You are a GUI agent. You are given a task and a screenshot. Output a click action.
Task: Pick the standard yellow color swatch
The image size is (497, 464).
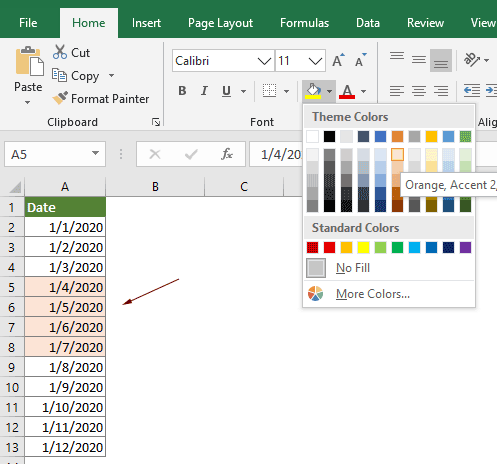(x=363, y=247)
